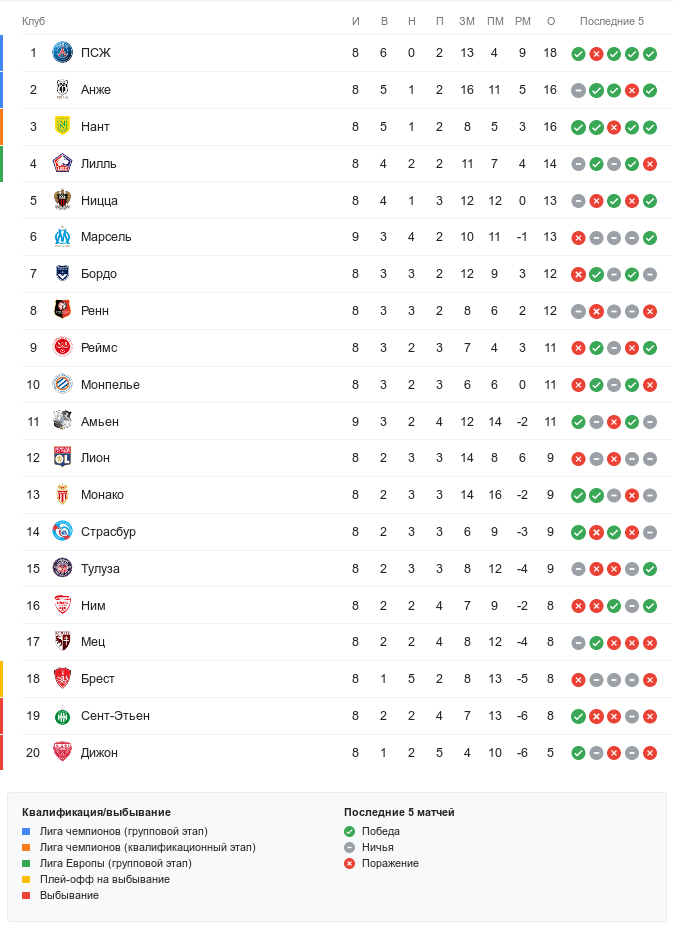Click the Nantes yellow club crest
673x928 pixels.
coord(63,127)
